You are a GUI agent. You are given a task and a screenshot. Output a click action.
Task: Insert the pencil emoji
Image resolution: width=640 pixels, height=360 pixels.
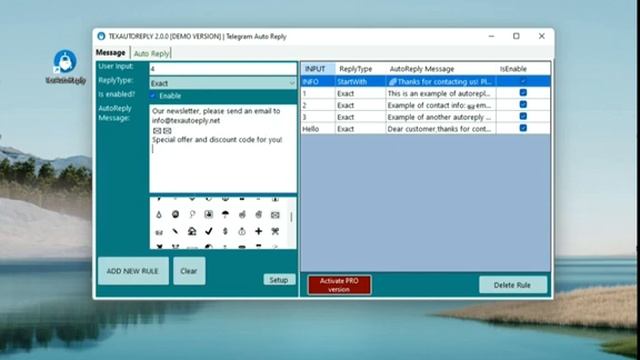pyautogui.click(x=175, y=231)
